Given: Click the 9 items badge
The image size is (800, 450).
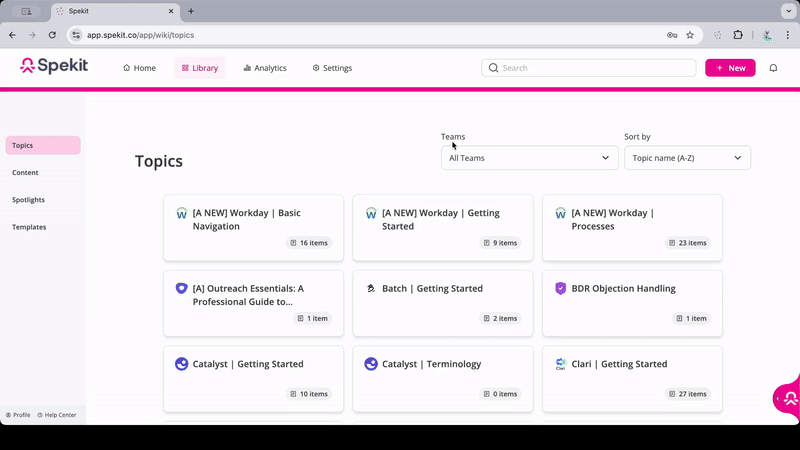Looking at the screenshot, I should (x=500, y=243).
